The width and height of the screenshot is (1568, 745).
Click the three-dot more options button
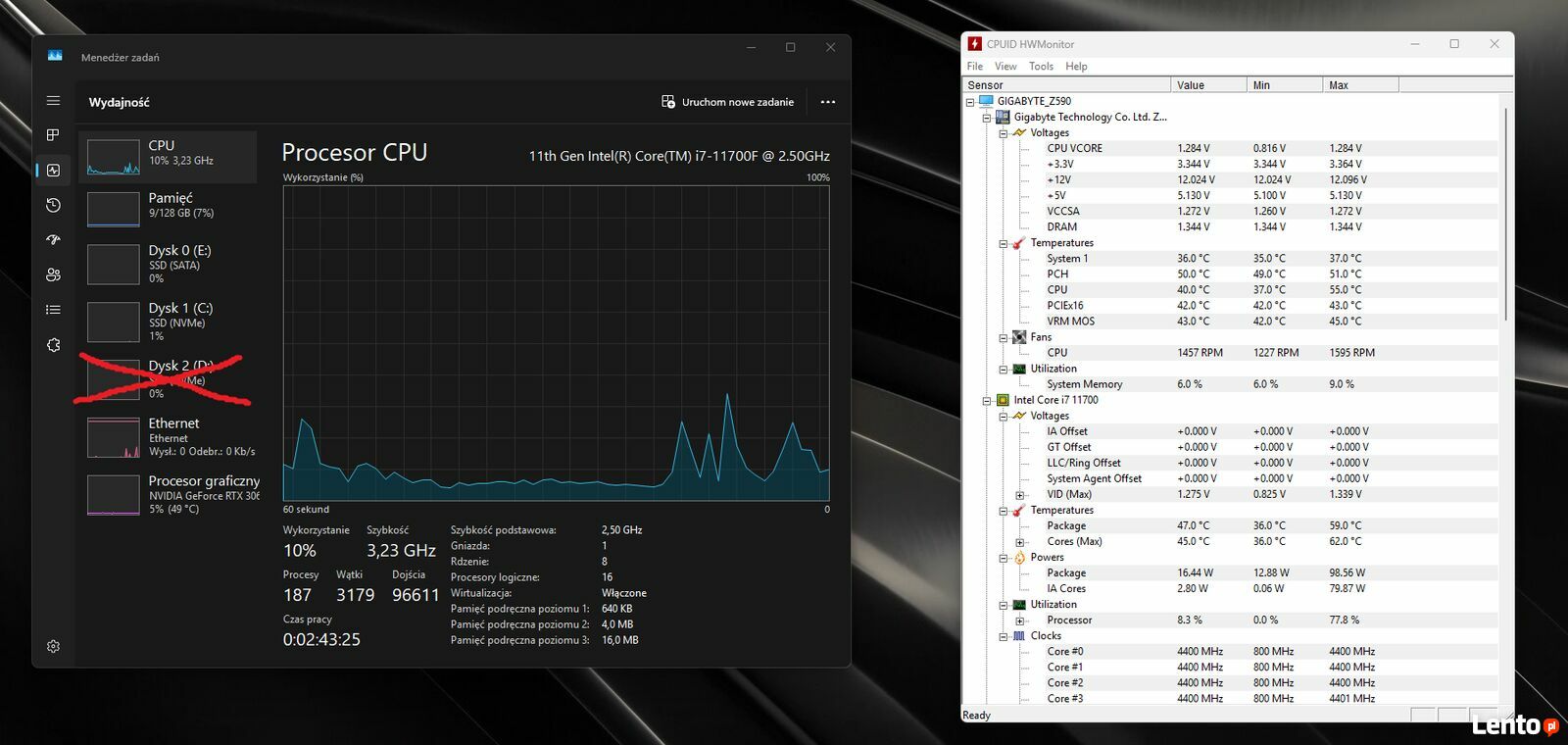click(828, 102)
